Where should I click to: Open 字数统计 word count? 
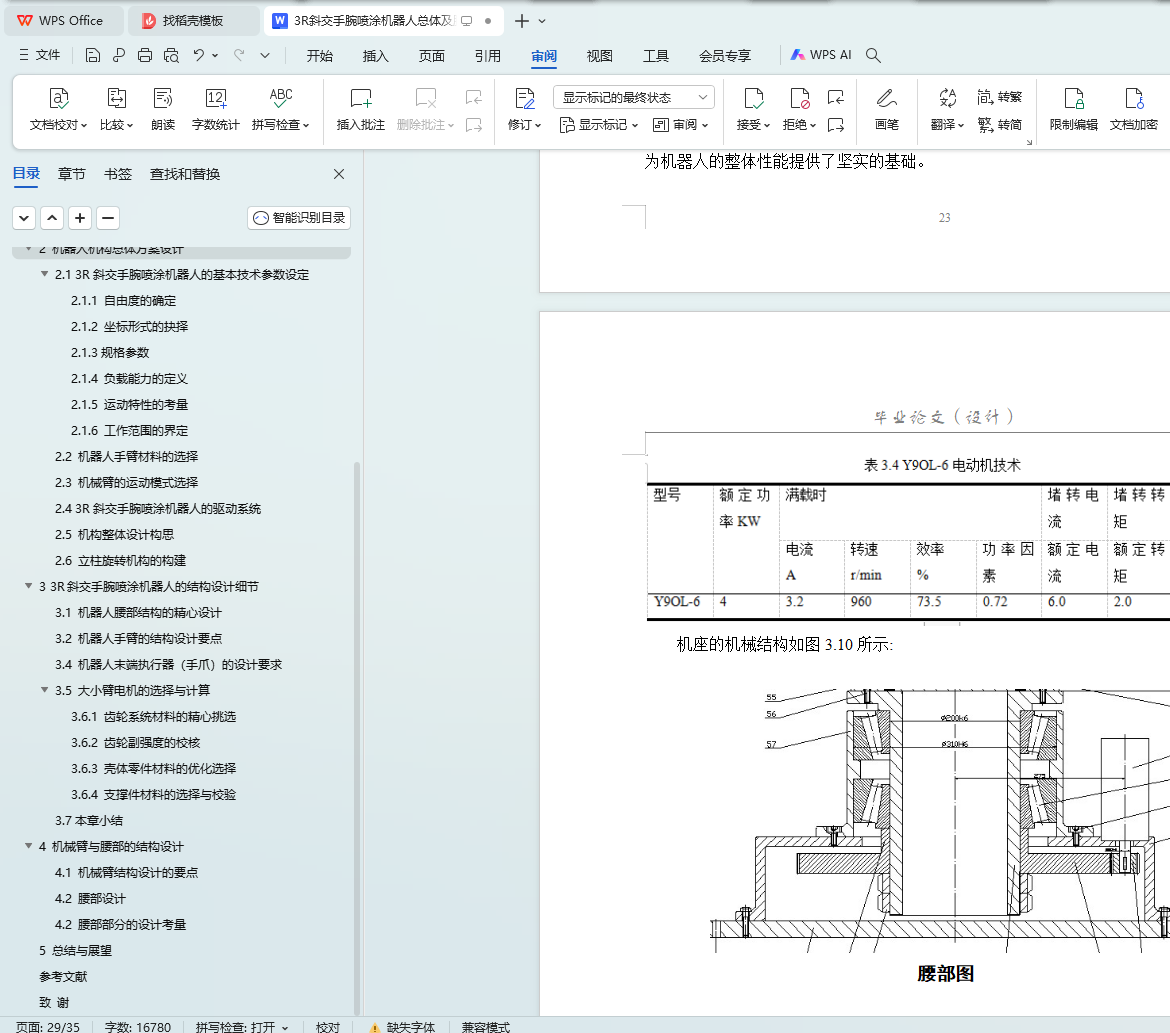pos(216,109)
